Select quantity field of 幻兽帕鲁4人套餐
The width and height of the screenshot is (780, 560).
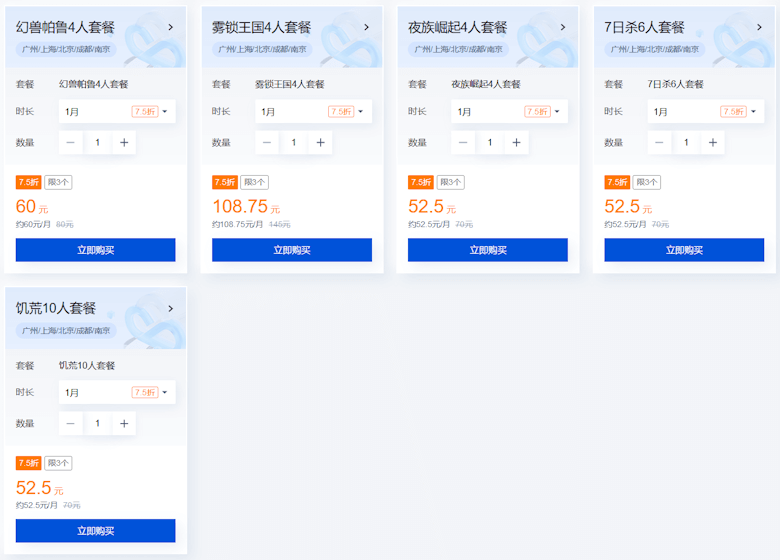(98, 143)
